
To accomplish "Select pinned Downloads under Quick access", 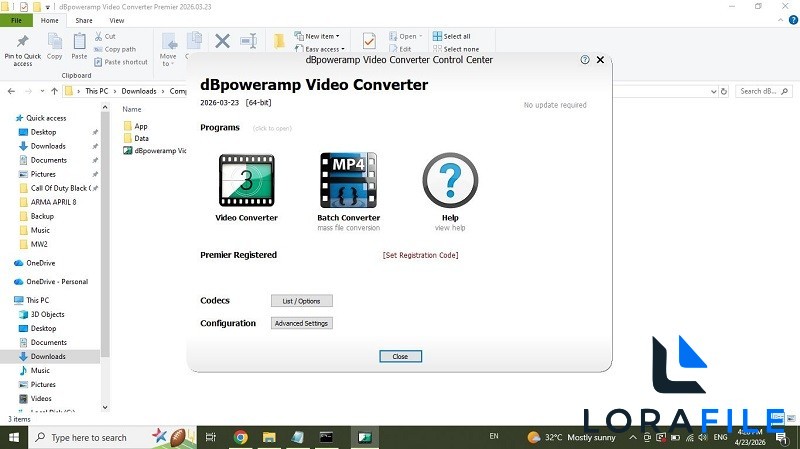I will pyautogui.click(x=48, y=146).
